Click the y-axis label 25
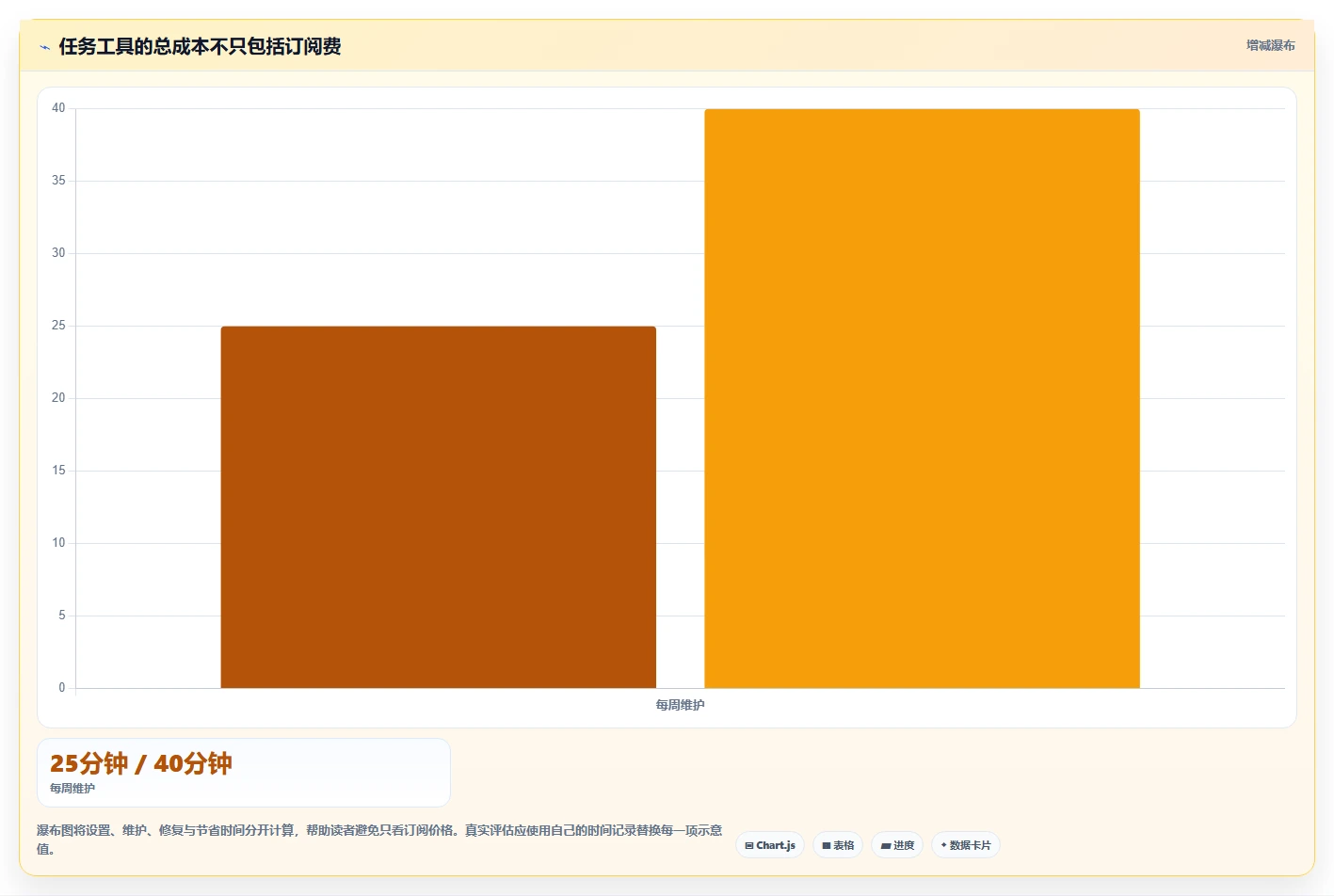Screen dimensions: 1334x896 point(58,326)
